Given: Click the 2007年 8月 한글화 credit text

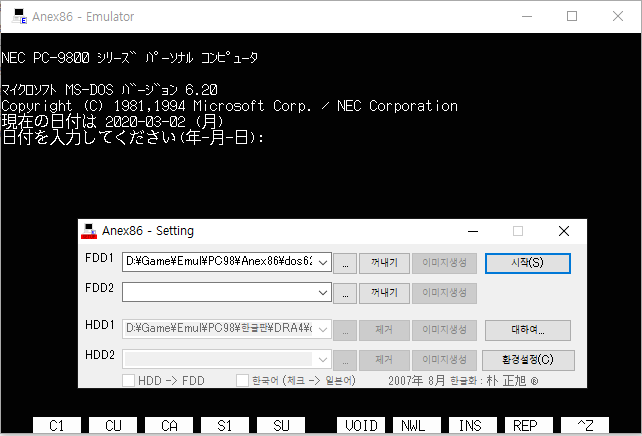Looking at the screenshot, I should pos(463,381).
